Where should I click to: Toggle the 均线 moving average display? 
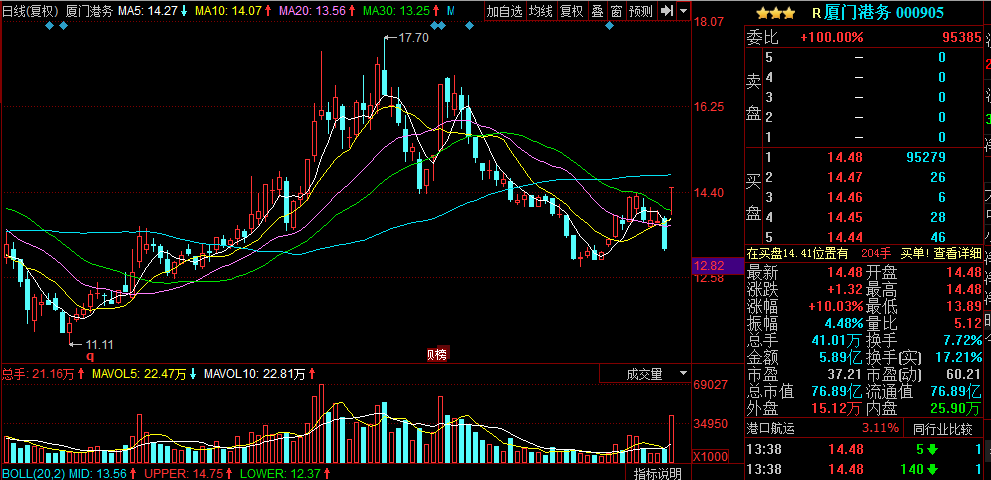point(540,11)
